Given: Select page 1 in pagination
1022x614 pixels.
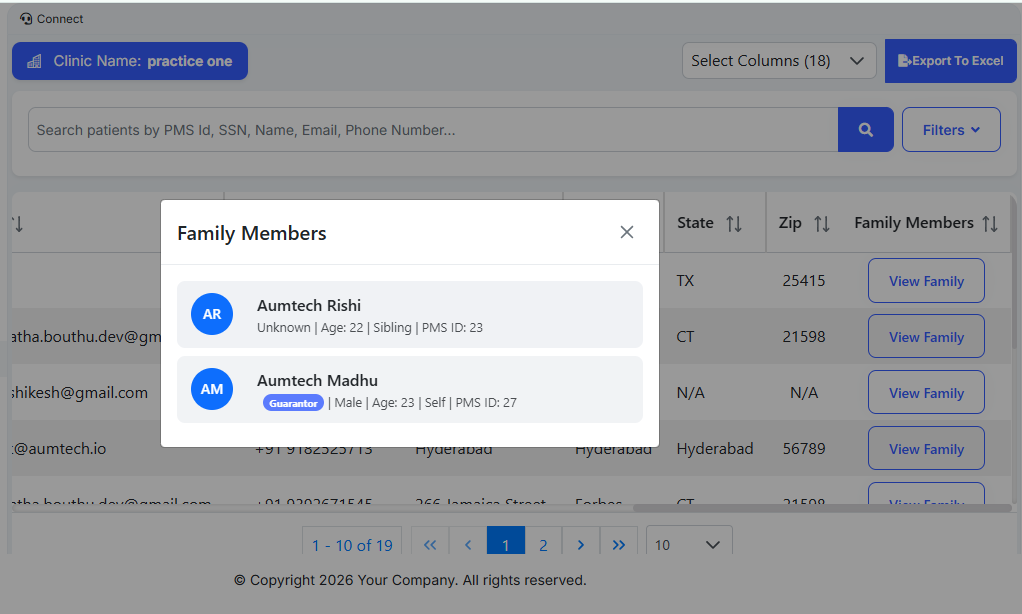Looking at the screenshot, I should pos(506,545).
